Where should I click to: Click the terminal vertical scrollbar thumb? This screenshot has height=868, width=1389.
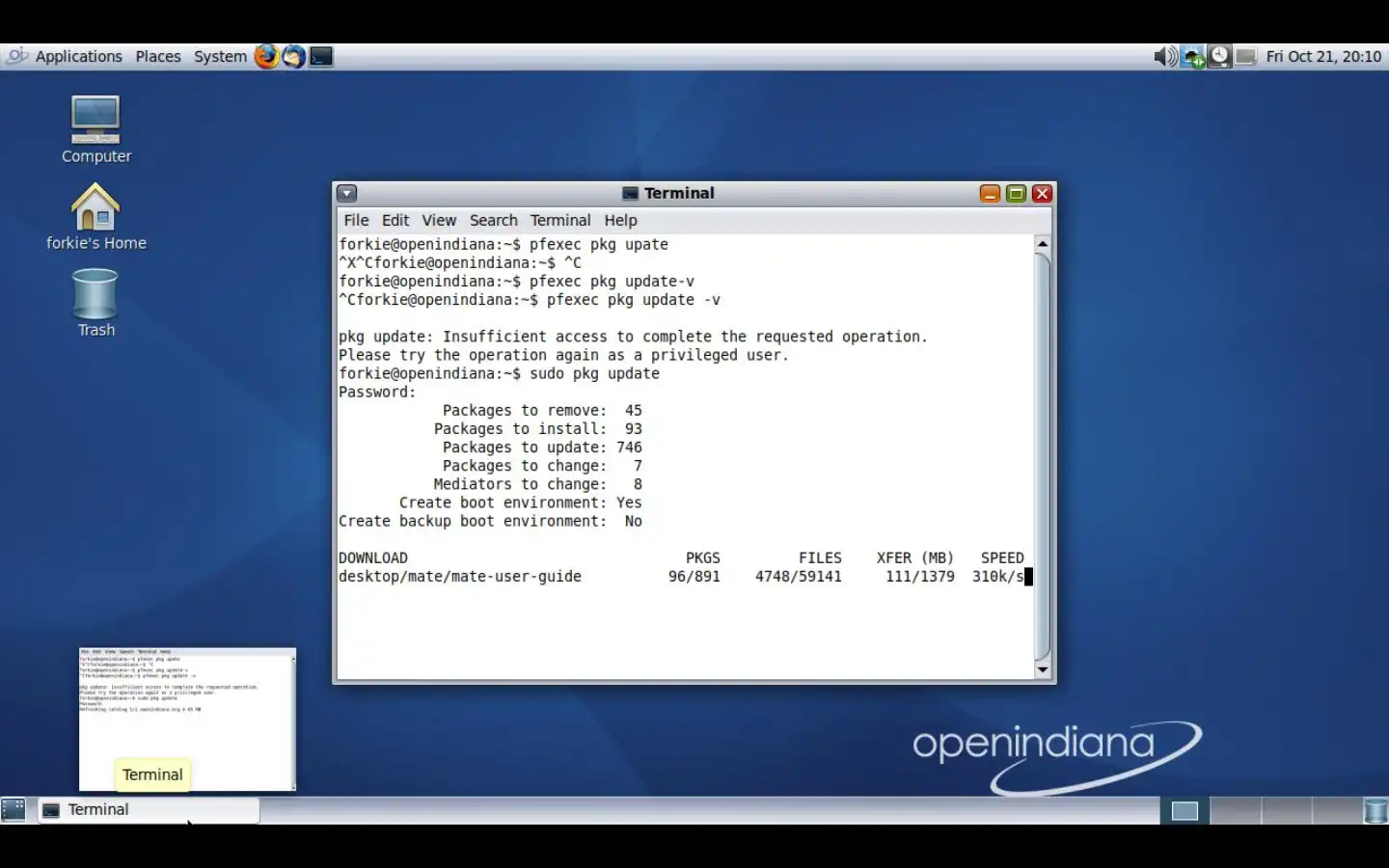[x=1042, y=456]
